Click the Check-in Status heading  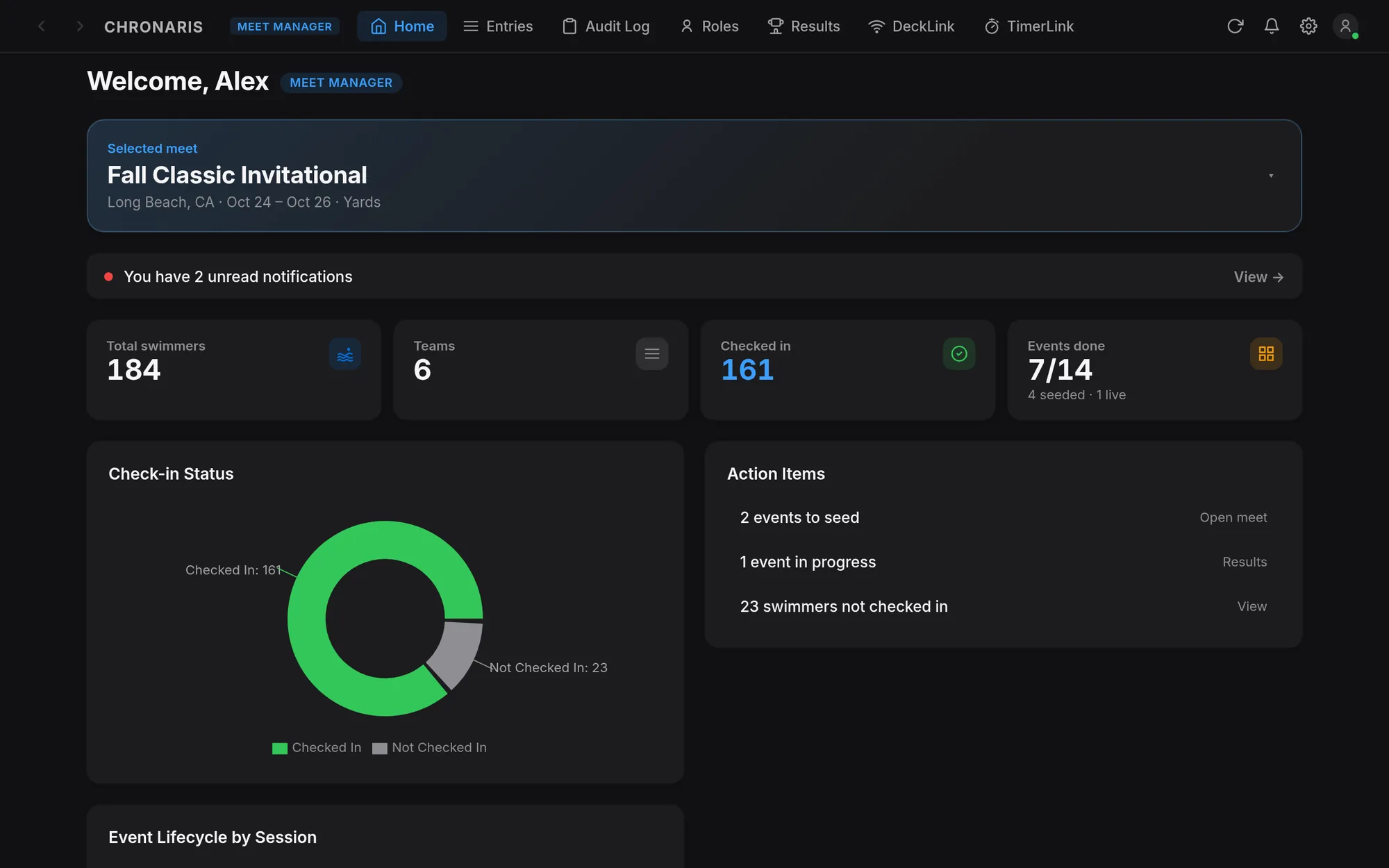click(x=171, y=474)
